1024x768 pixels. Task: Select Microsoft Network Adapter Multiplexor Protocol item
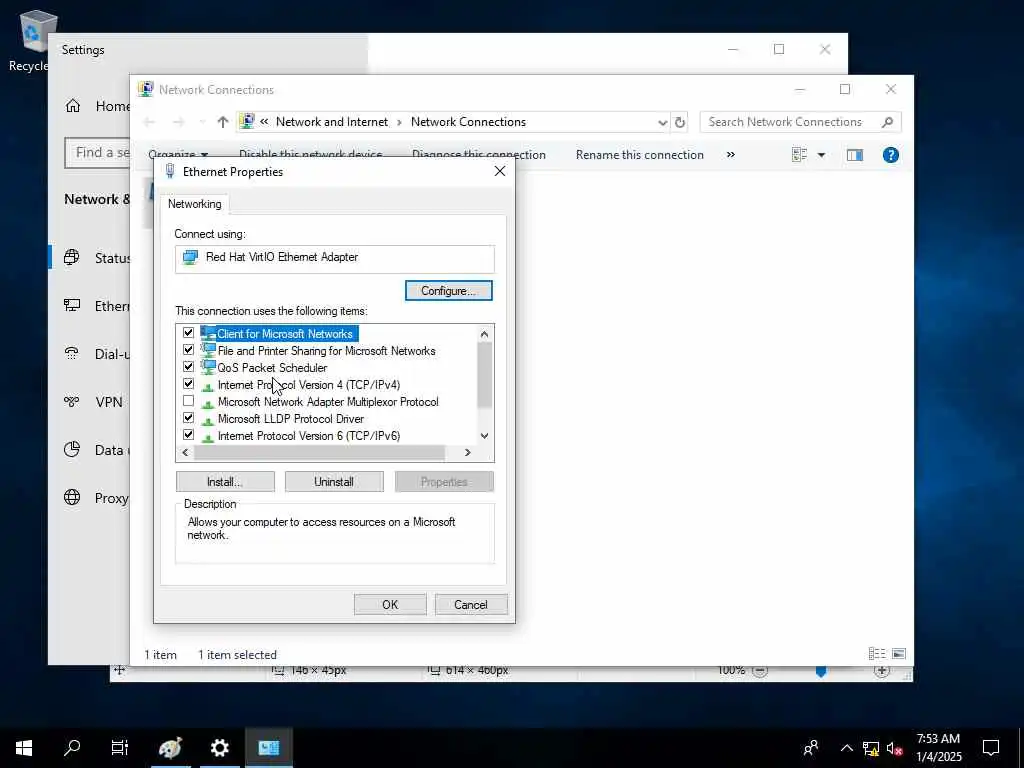click(x=328, y=402)
